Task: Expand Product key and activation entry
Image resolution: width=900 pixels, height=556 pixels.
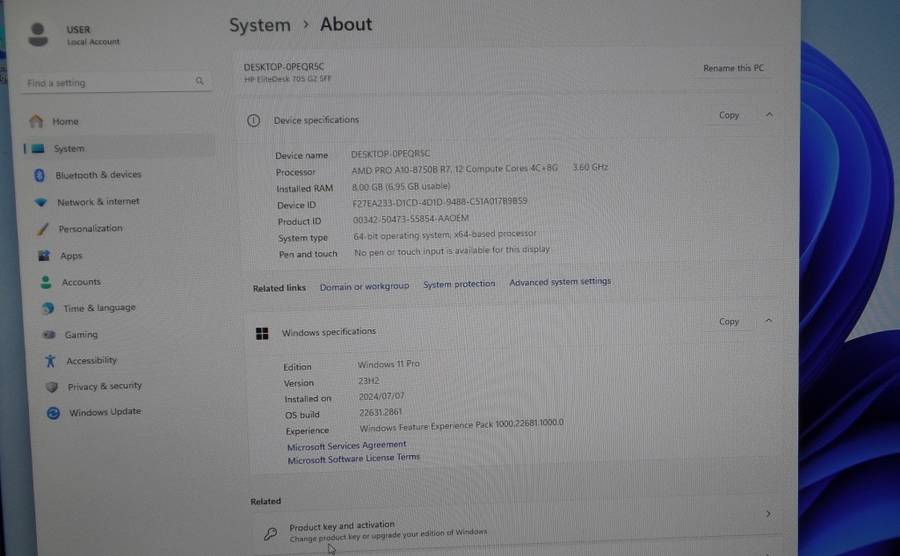Action: point(767,514)
